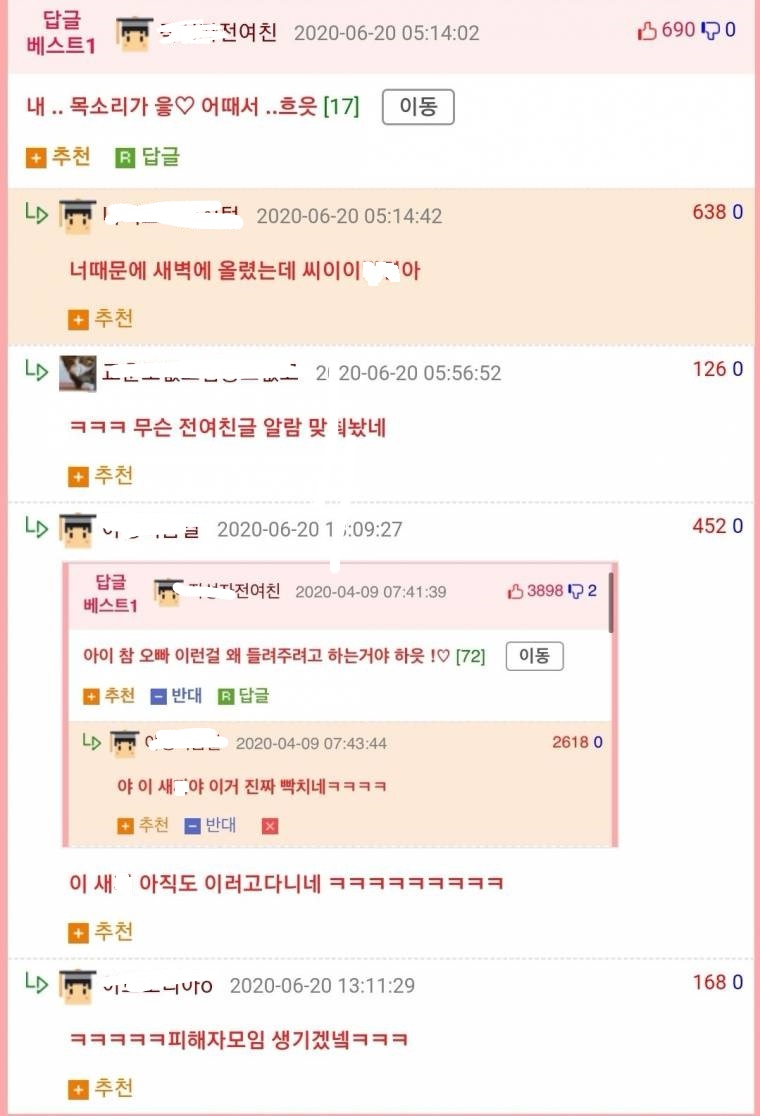
Task: Click the 답글 link inside the quoted comment
Action: point(244,695)
